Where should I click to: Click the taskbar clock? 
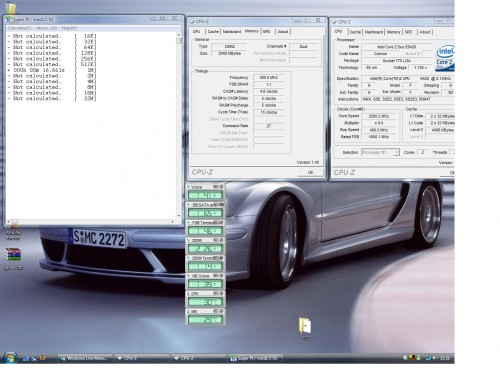pos(445,358)
